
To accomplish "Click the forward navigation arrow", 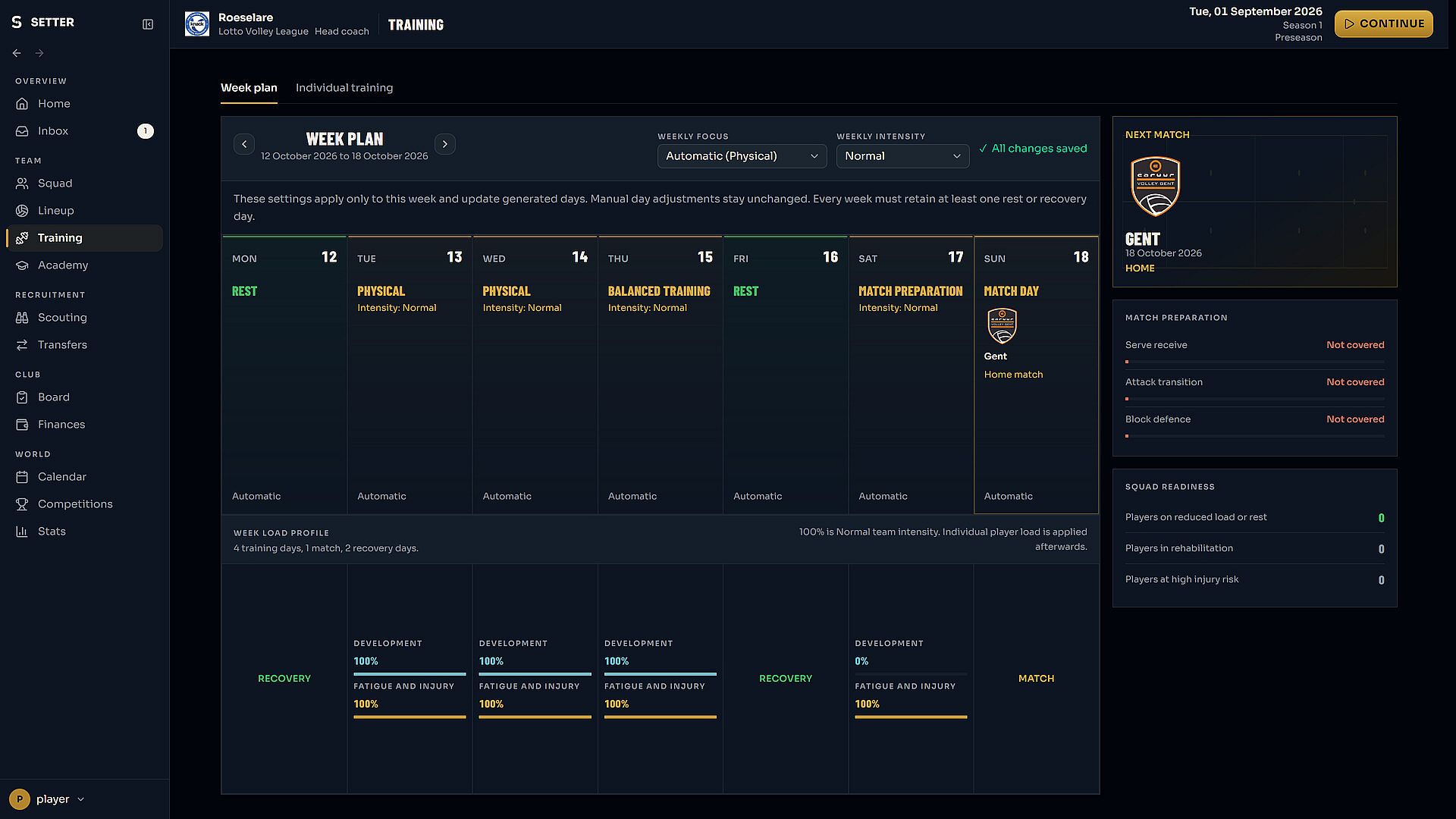I will (39, 53).
